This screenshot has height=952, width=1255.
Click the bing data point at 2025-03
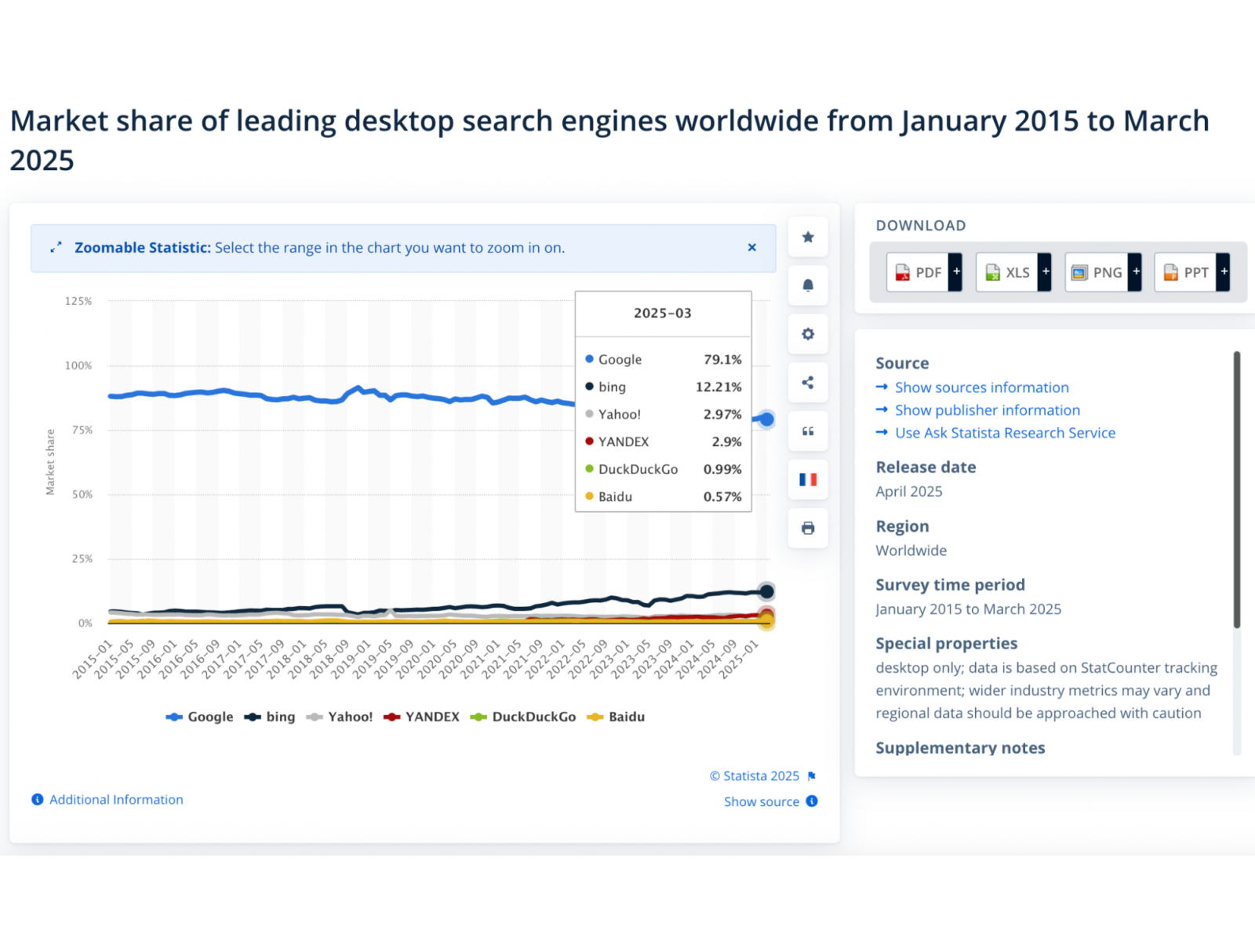click(x=767, y=591)
